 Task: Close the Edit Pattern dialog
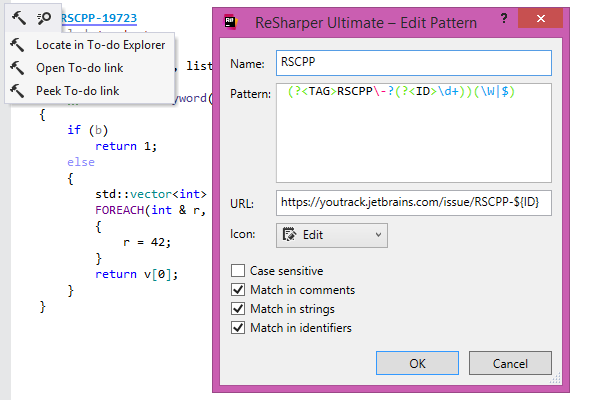540,18
